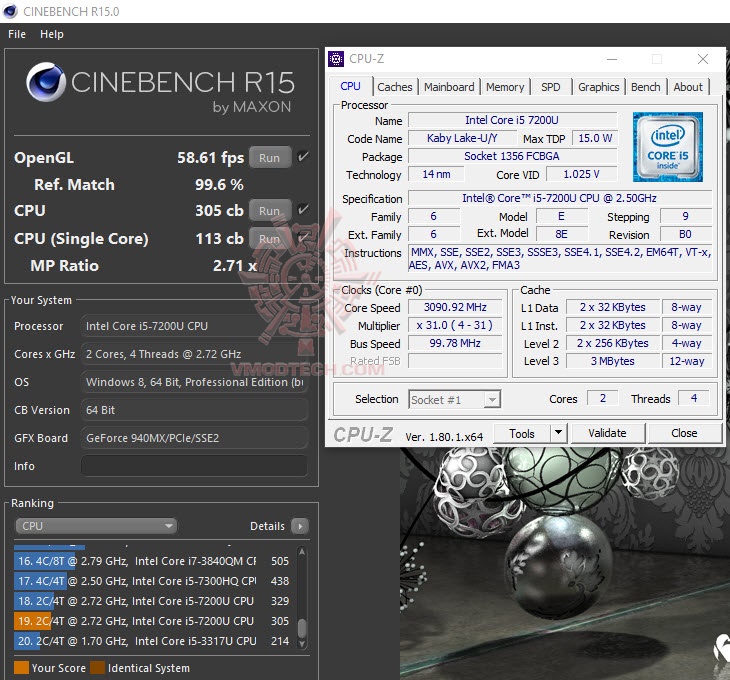Image resolution: width=730 pixels, height=680 pixels.
Task: Close the CPU-Z window
Action: click(703, 59)
